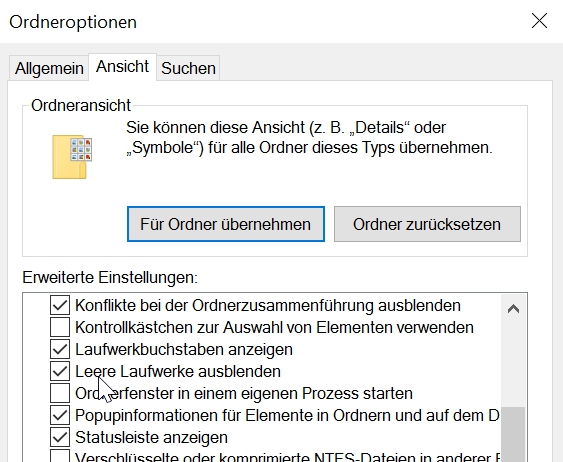Click the settings list scrollbar thumb
The image size is (563, 462).
513,434
